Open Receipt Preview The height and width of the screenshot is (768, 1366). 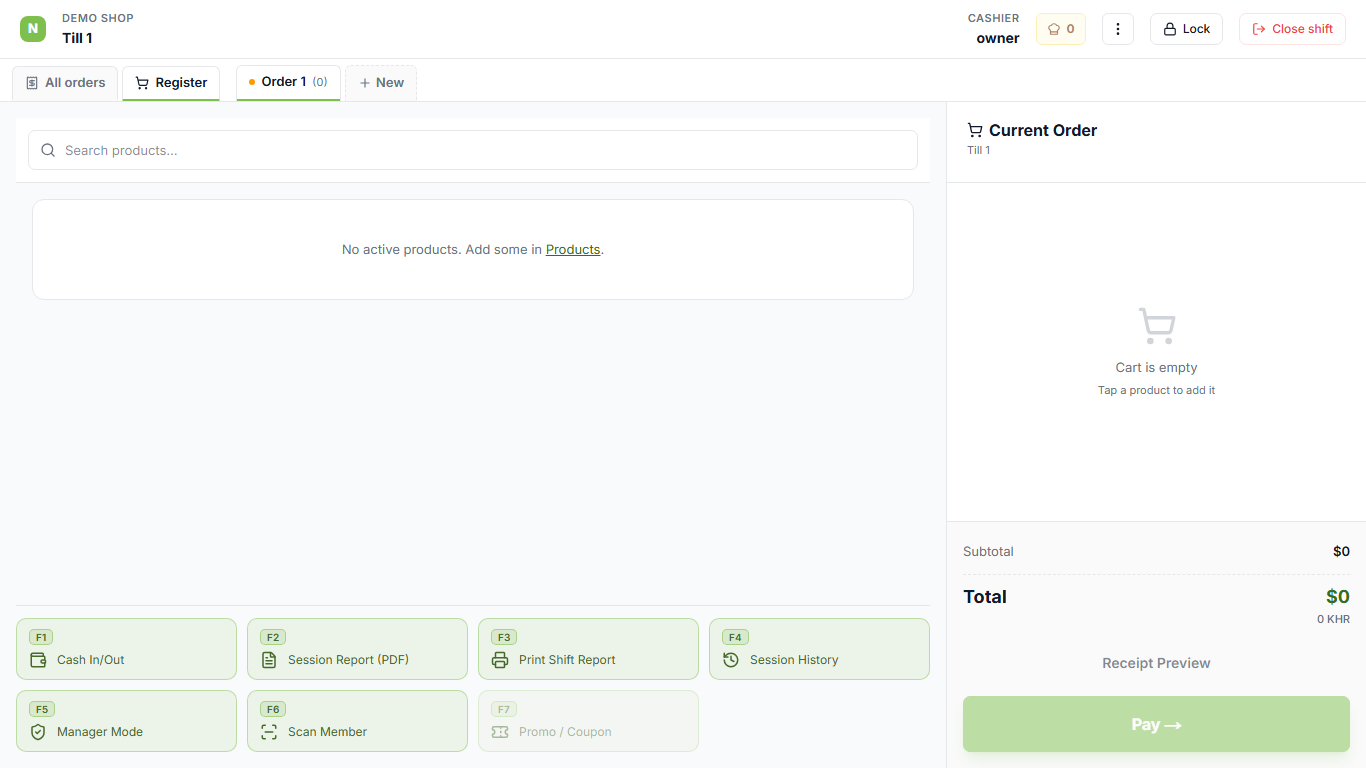[1156, 663]
